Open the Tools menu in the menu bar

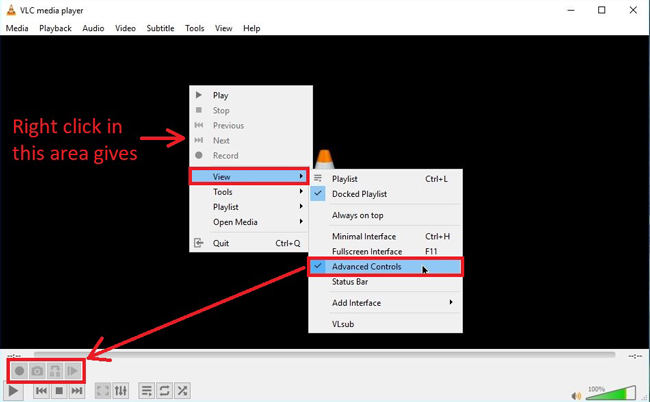pyautogui.click(x=194, y=28)
